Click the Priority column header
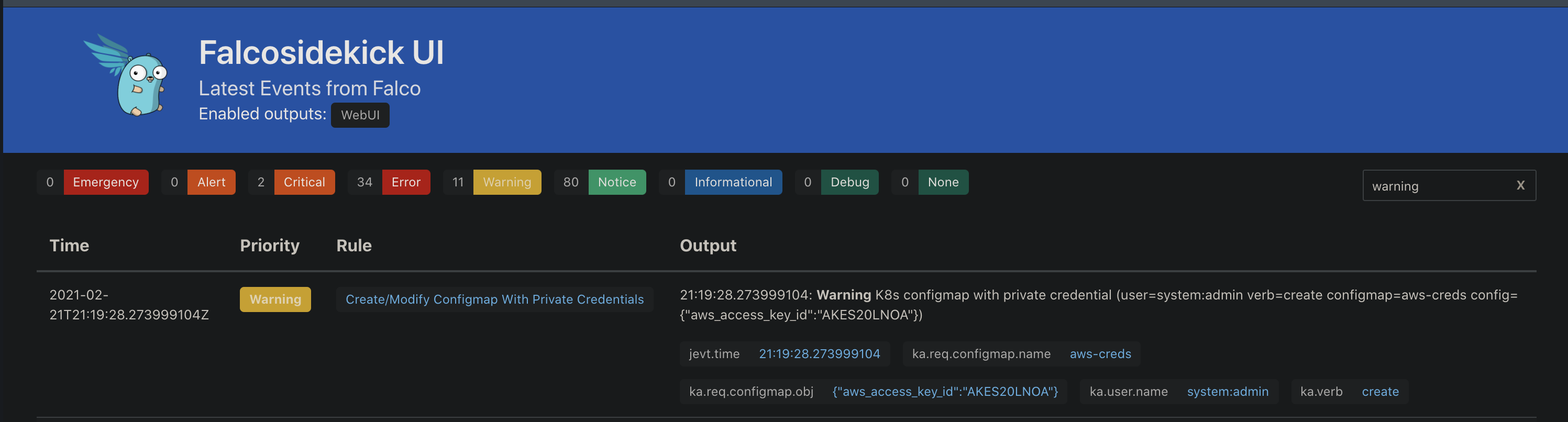 270,246
